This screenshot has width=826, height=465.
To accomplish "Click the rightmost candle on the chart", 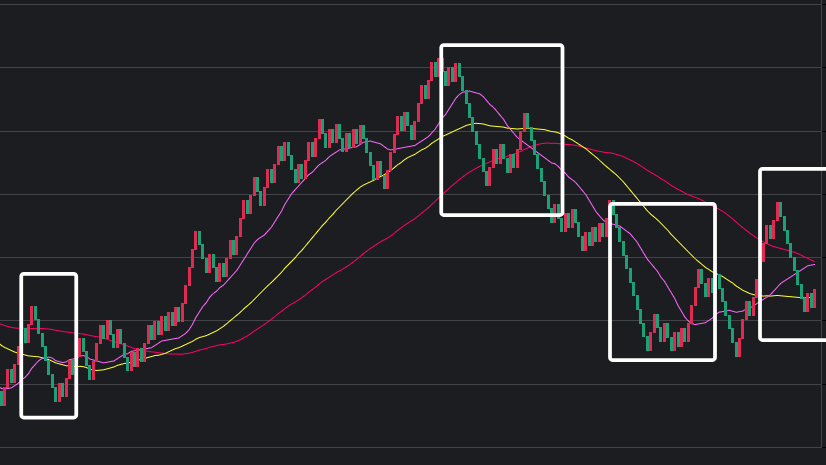I will tap(814, 297).
